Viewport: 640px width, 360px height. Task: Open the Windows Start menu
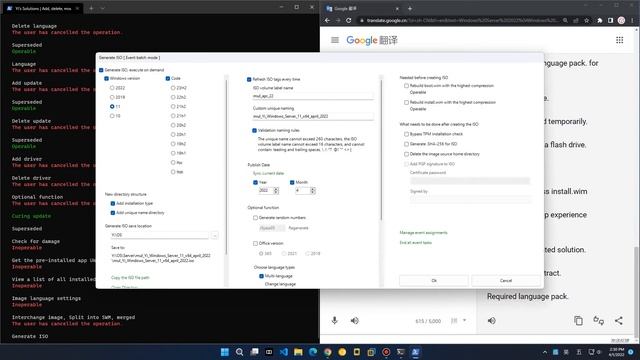coord(224,352)
